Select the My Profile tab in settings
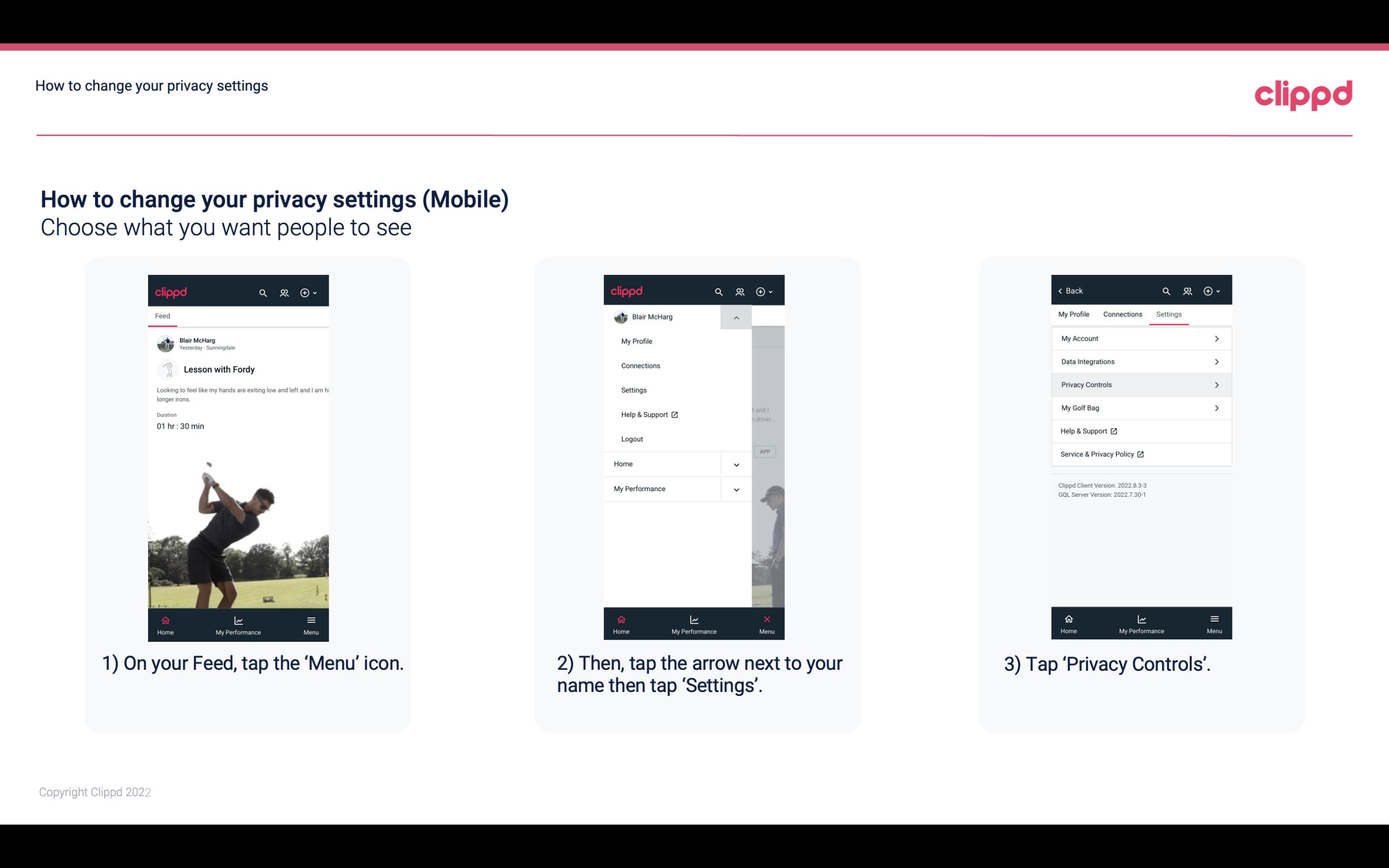 pos(1074,314)
